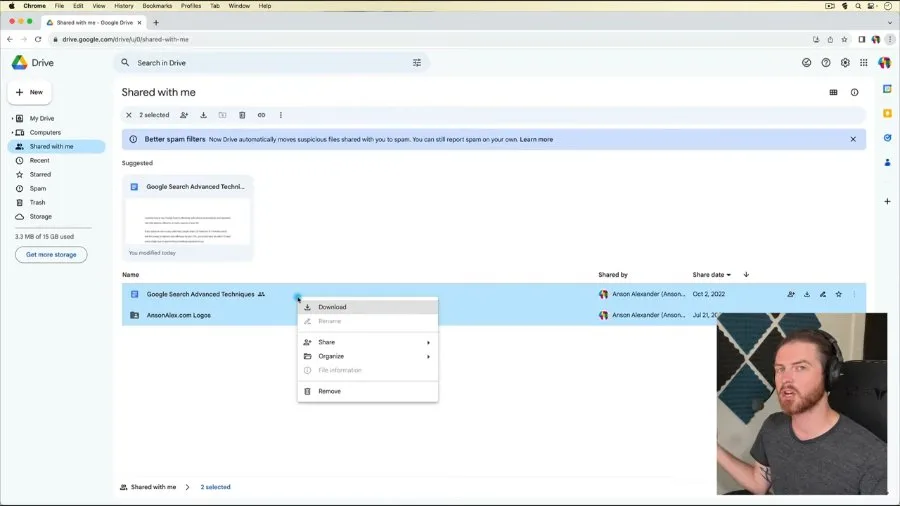Click download icon on Google Search Advanced Techniques row

tap(806, 294)
